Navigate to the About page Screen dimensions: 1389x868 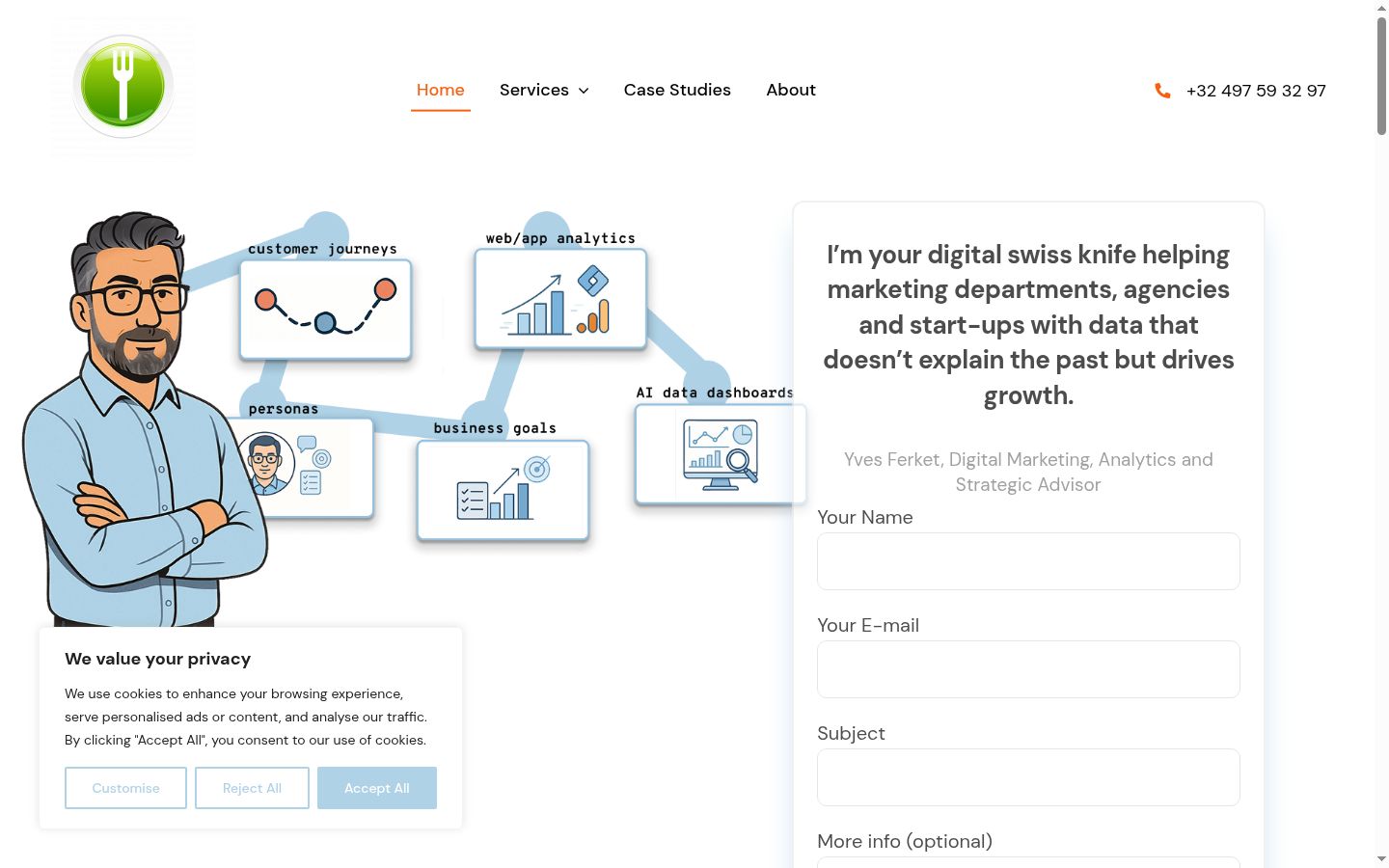[791, 90]
